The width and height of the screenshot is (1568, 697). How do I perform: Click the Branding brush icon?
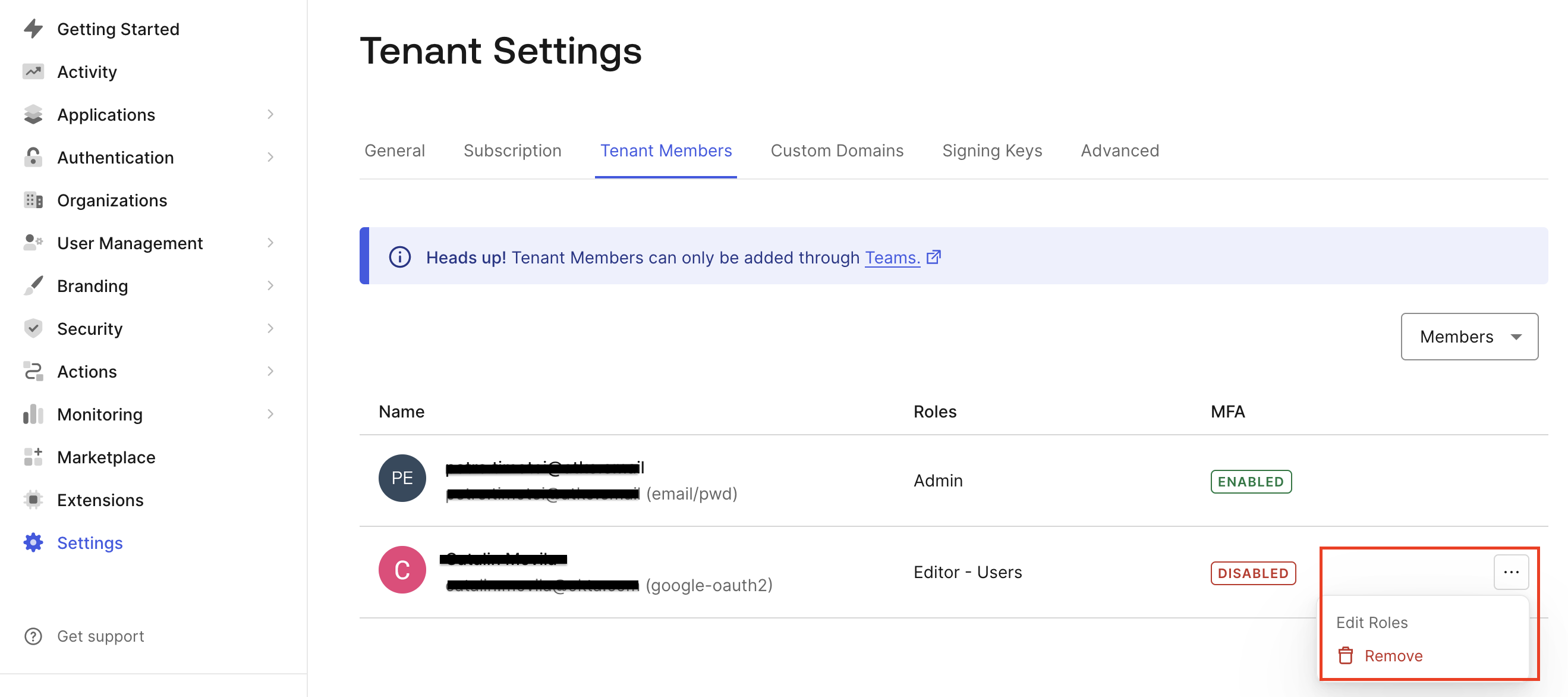coord(33,285)
